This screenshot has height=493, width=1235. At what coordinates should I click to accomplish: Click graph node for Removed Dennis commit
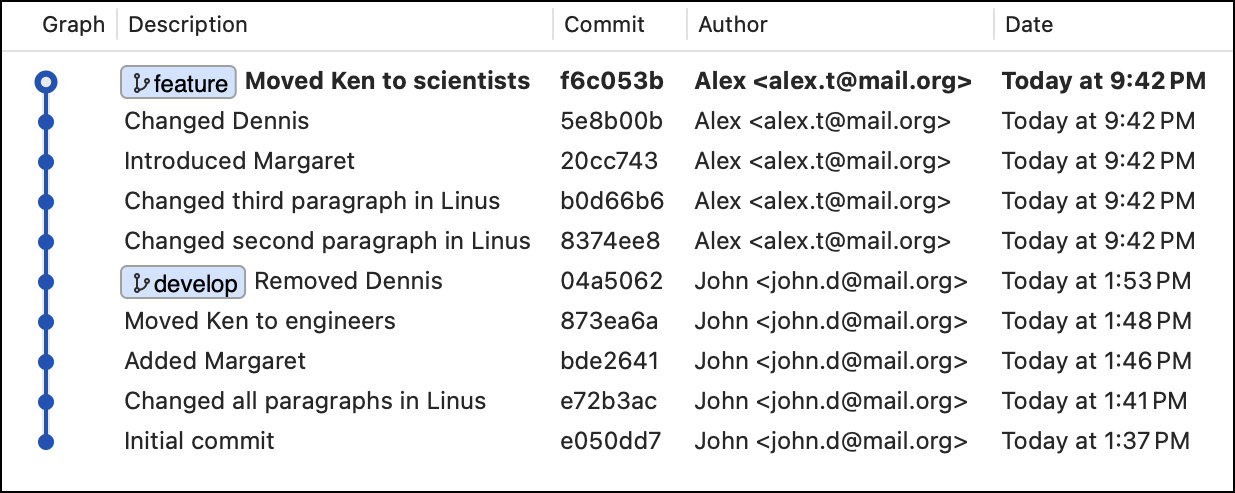click(45, 282)
